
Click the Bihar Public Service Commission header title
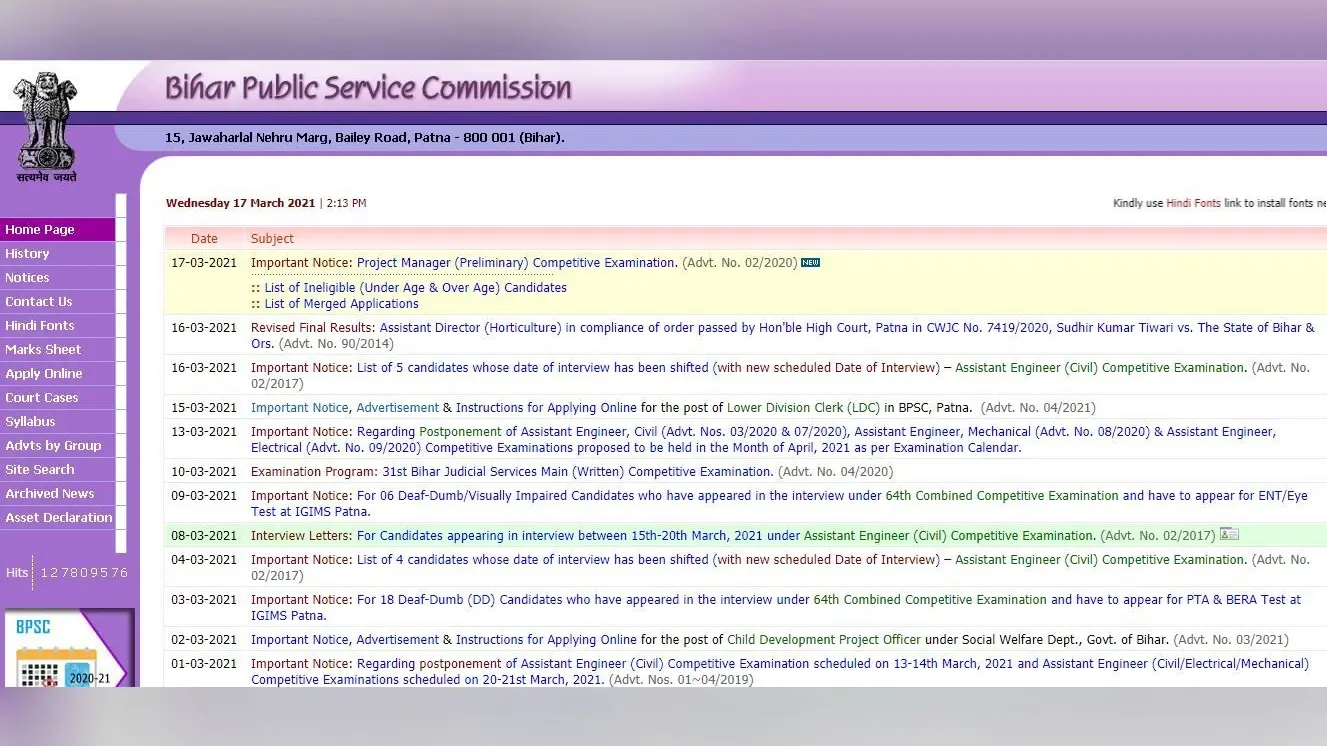tap(368, 88)
